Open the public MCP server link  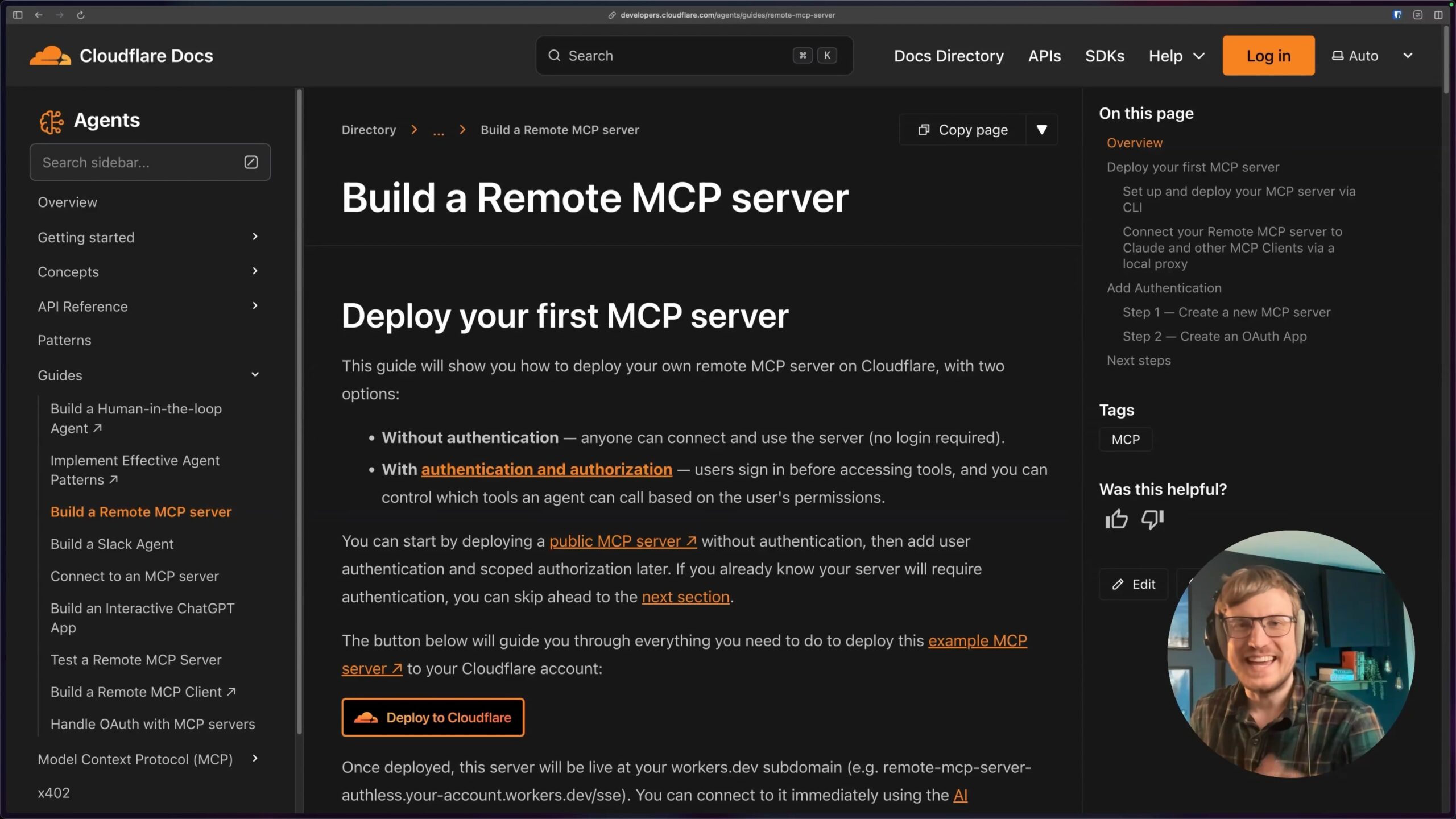tap(623, 541)
